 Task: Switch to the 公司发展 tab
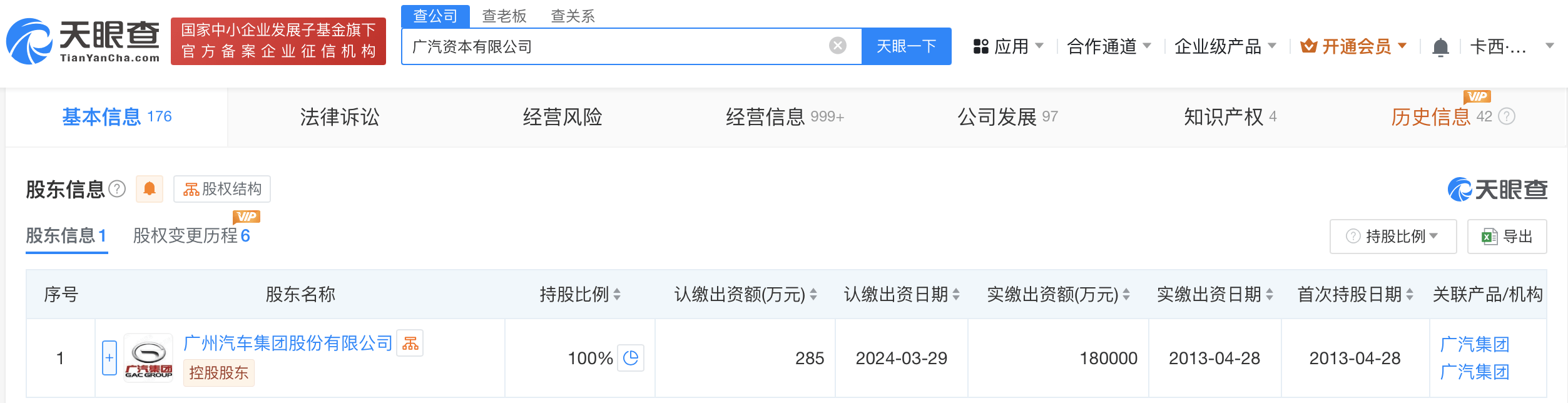[x=1007, y=117]
